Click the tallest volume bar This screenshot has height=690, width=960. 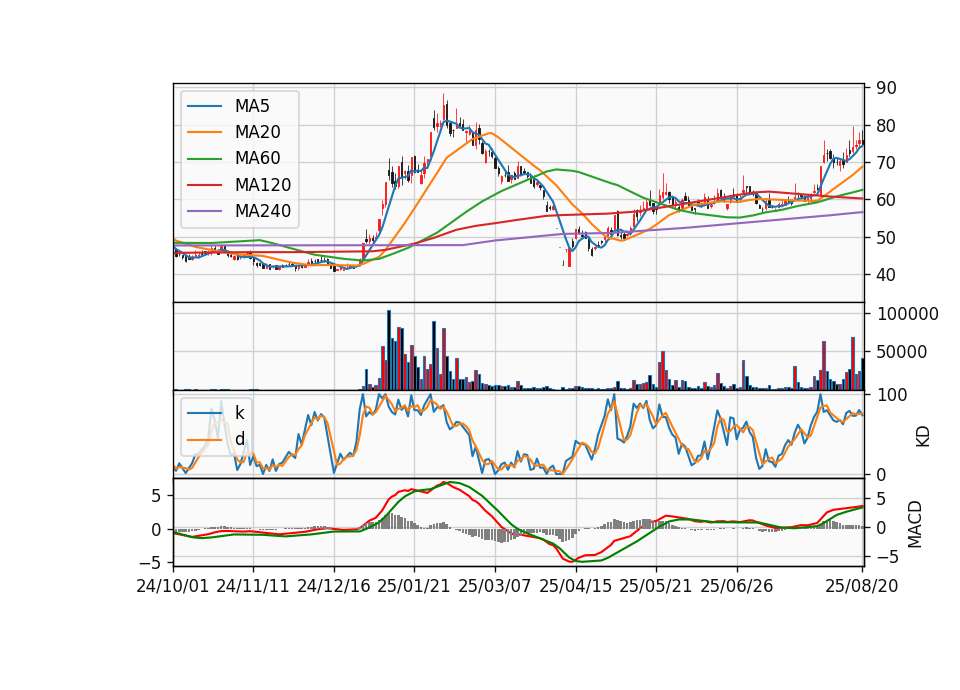coord(389,350)
